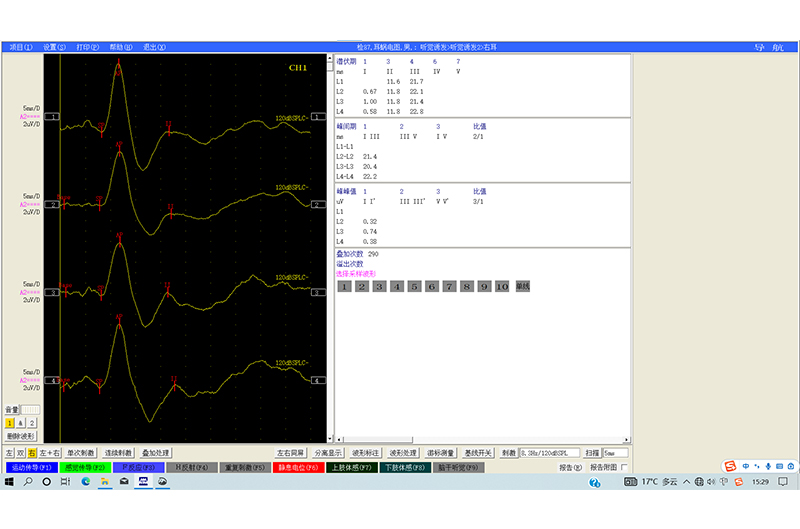Image resolution: width=800 pixels, height=529 pixels.
Task: Click the 波形处理 button
Action: click(403, 453)
